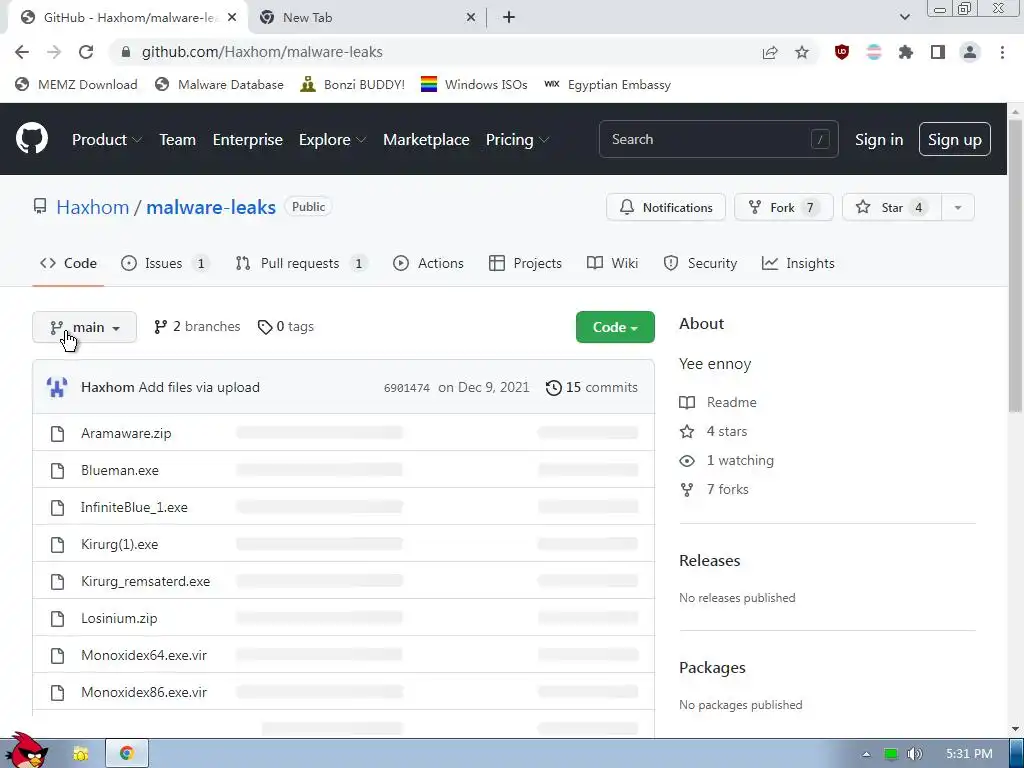This screenshot has width=1024, height=768.
Task: View the 15 commits link
Action: [x=592, y=388]
